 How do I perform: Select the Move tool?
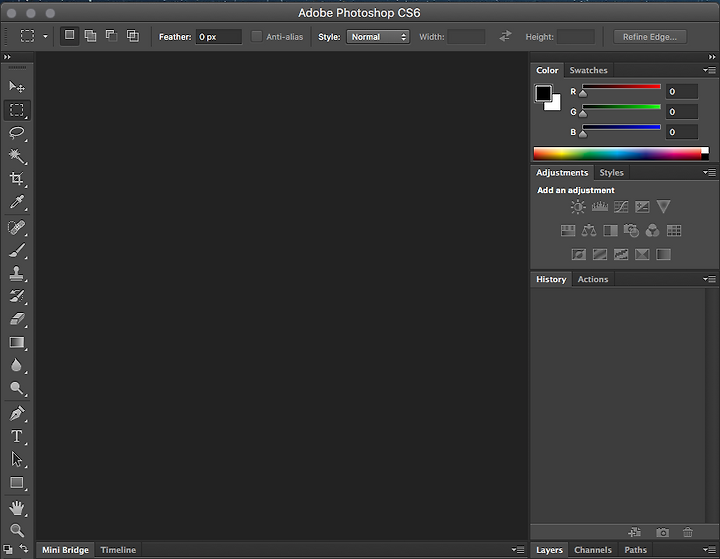click(17, 86)
